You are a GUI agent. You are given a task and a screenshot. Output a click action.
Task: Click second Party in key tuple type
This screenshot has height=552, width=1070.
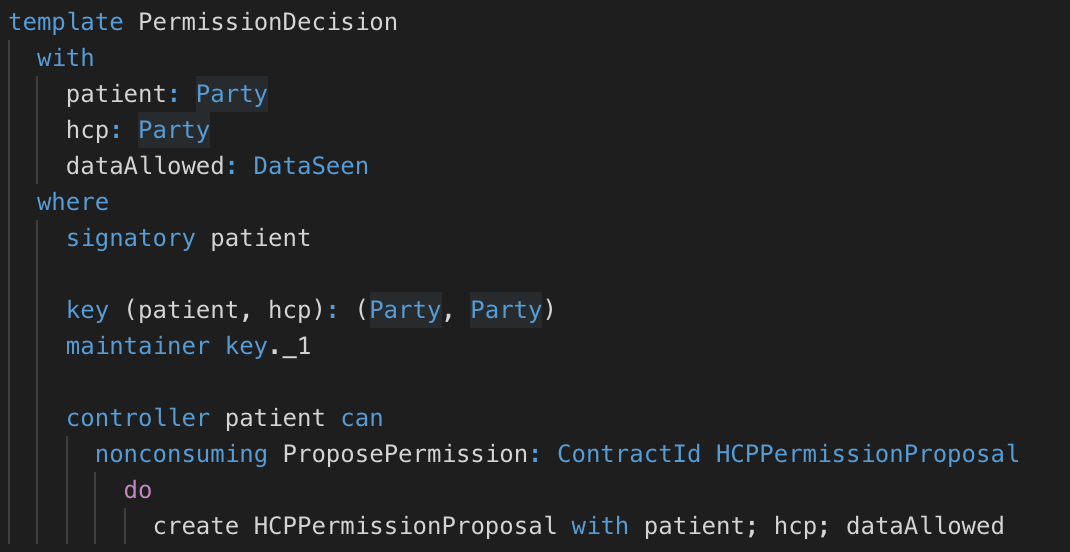(506, 310)
